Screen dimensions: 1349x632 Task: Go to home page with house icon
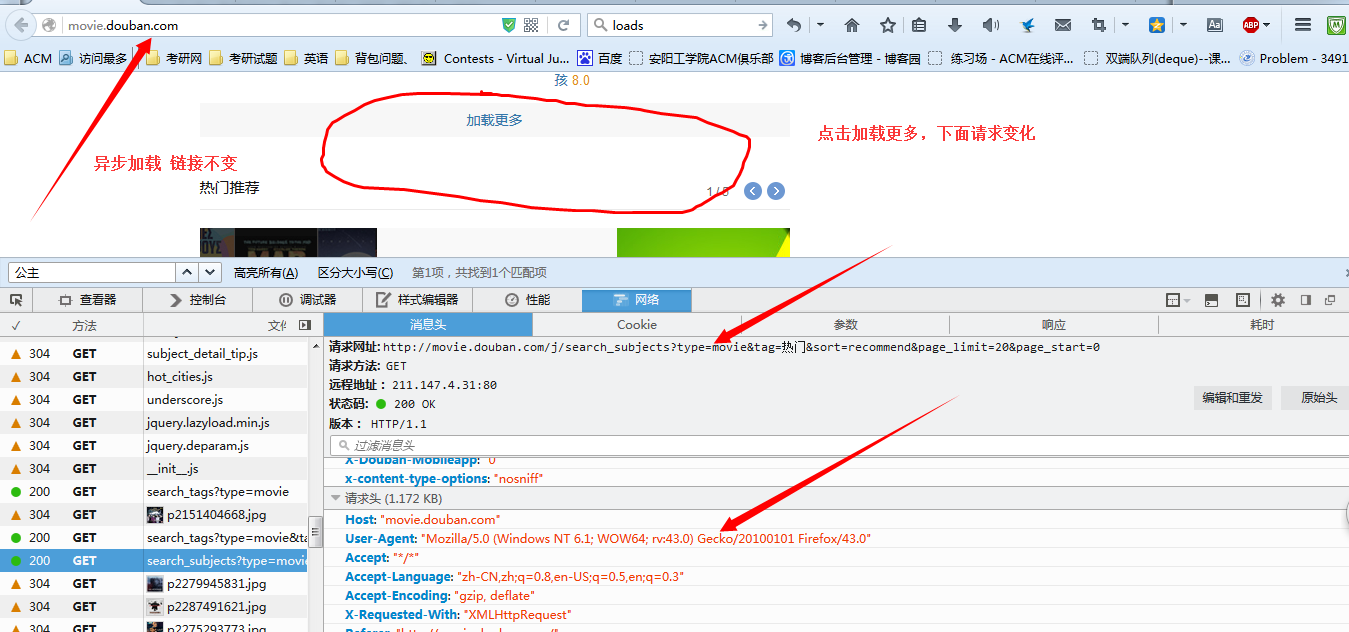[x=852, y=25]
